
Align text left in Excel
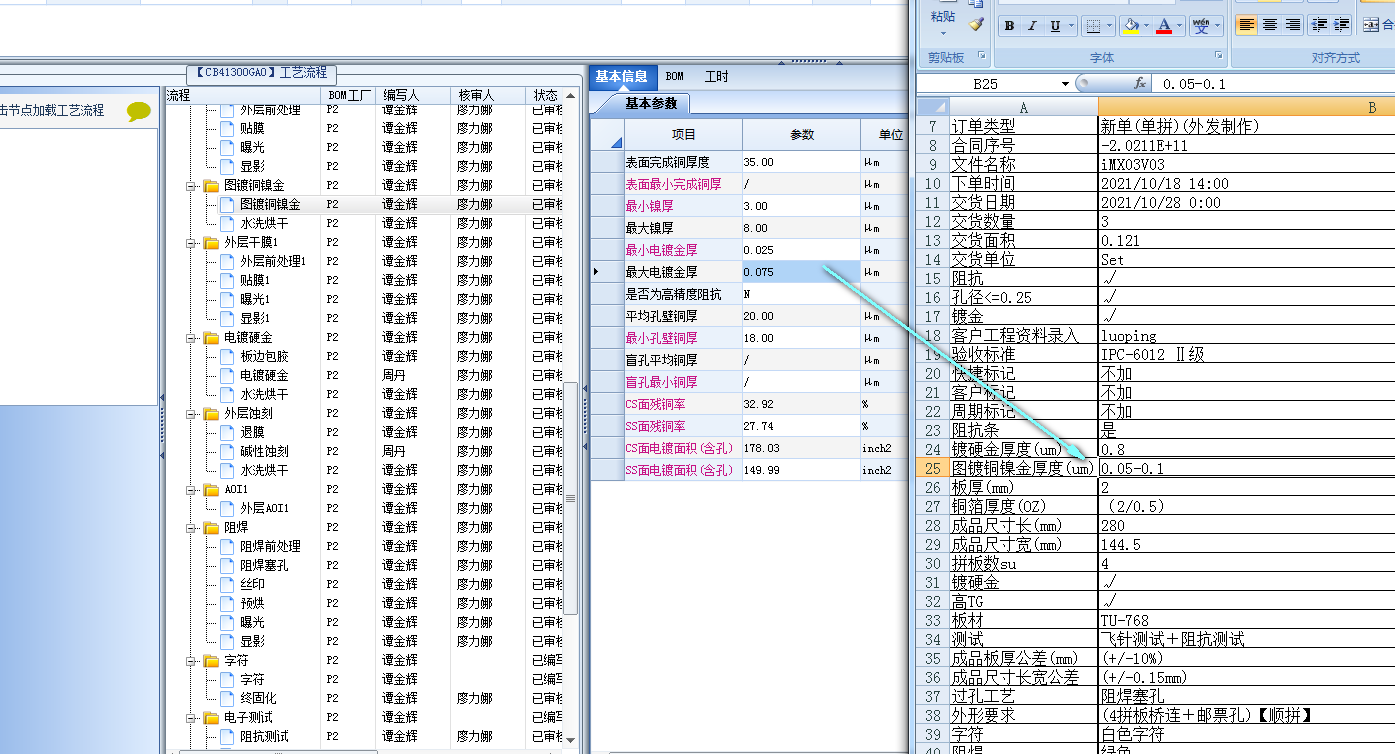(1247, 26)
